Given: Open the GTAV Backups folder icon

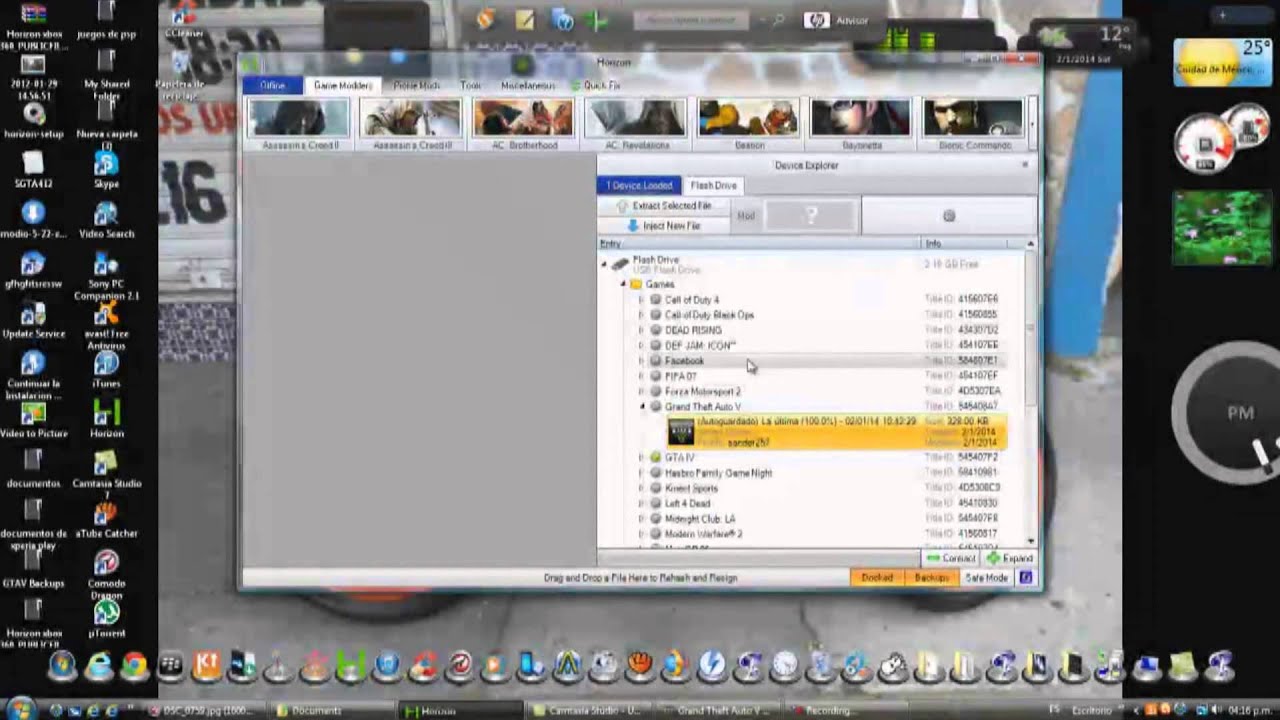Looking at the screenshot, I should [33, 567].
